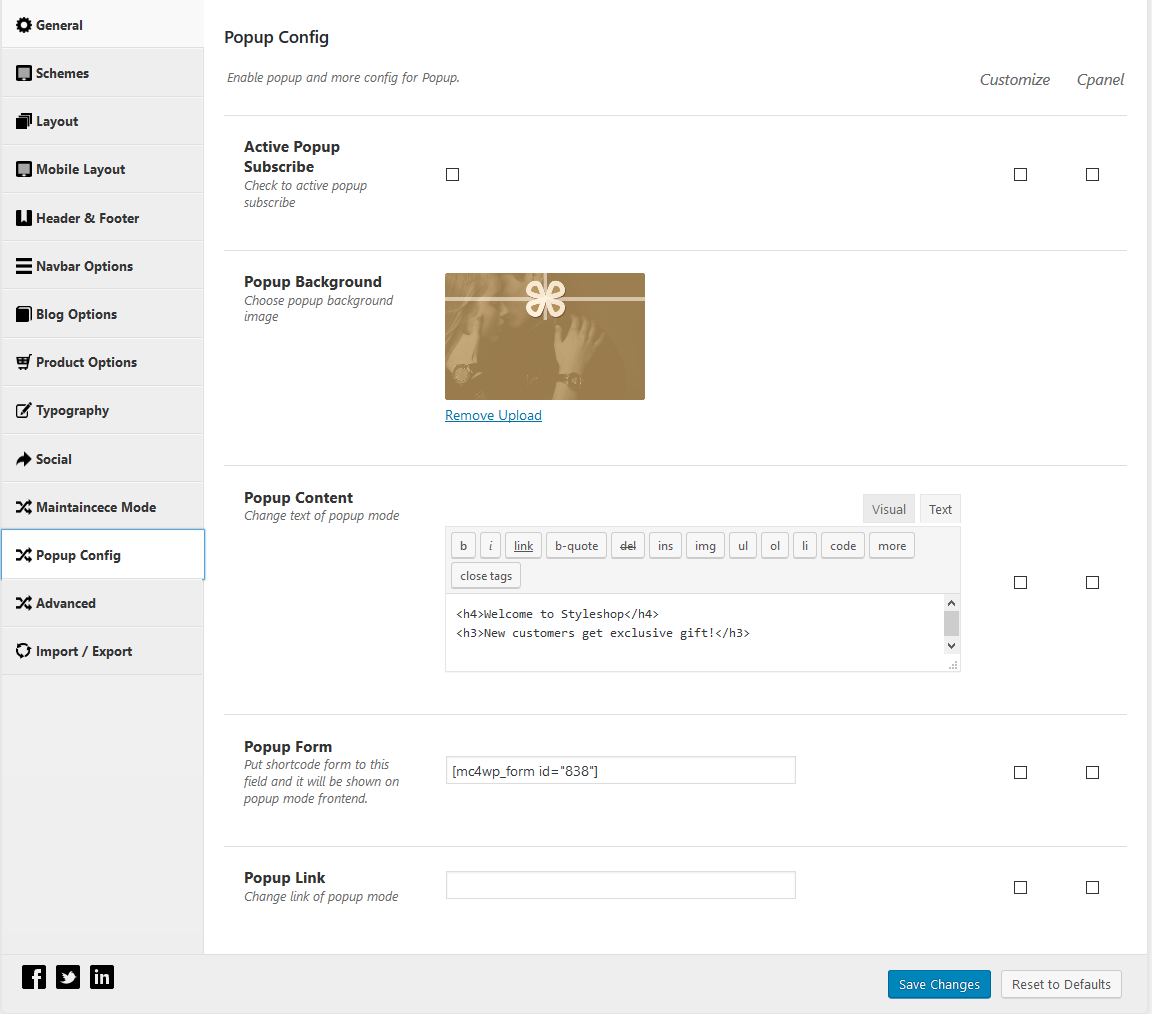Viewport: 1152px width, 1014px height.
Task: Click the Typography pencil icon
Action: click(24, 411)
